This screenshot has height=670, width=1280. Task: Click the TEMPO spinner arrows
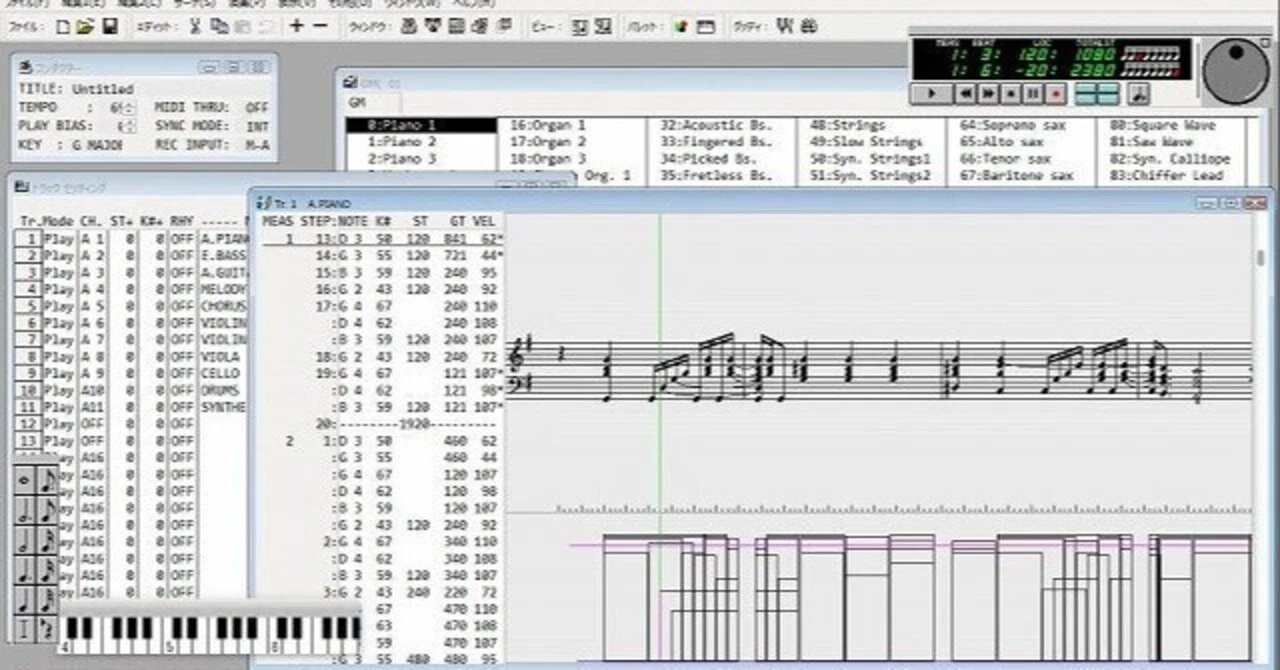coord(130,107)
